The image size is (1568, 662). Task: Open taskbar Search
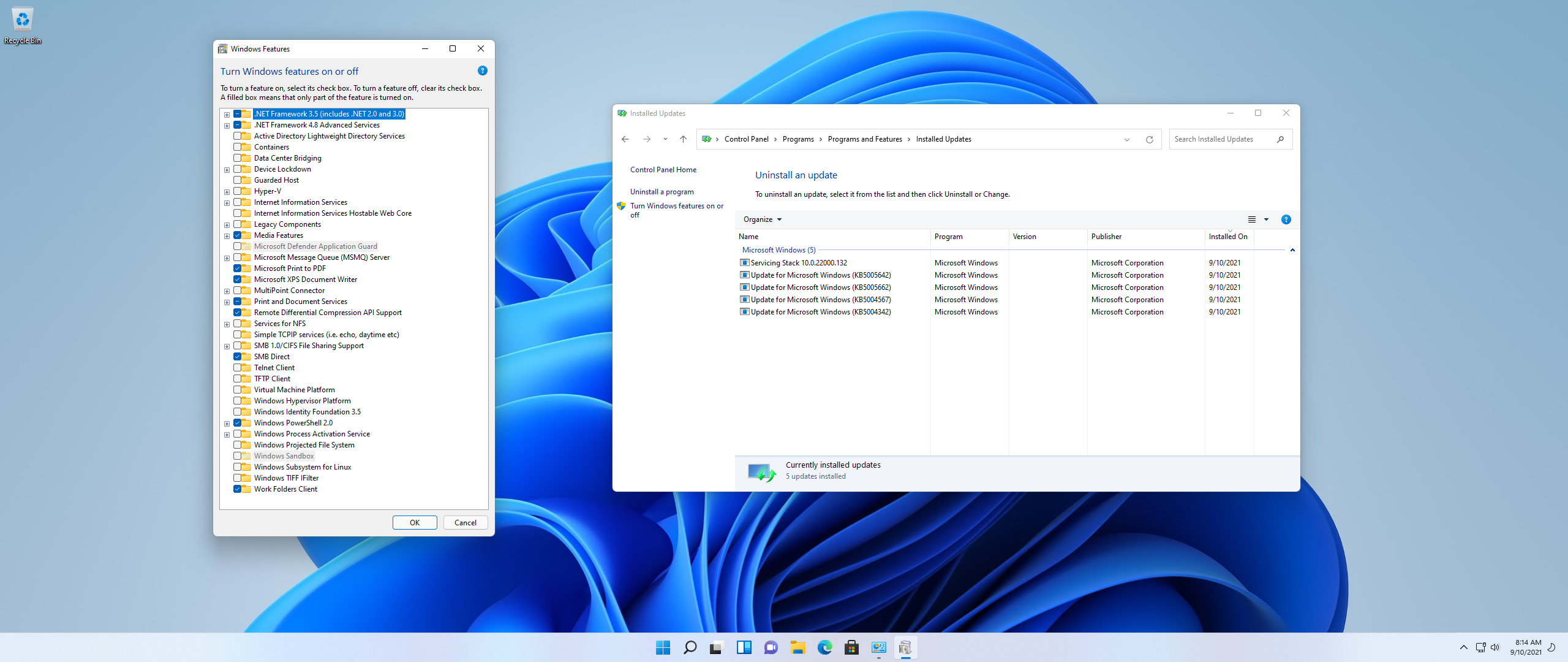690,647
